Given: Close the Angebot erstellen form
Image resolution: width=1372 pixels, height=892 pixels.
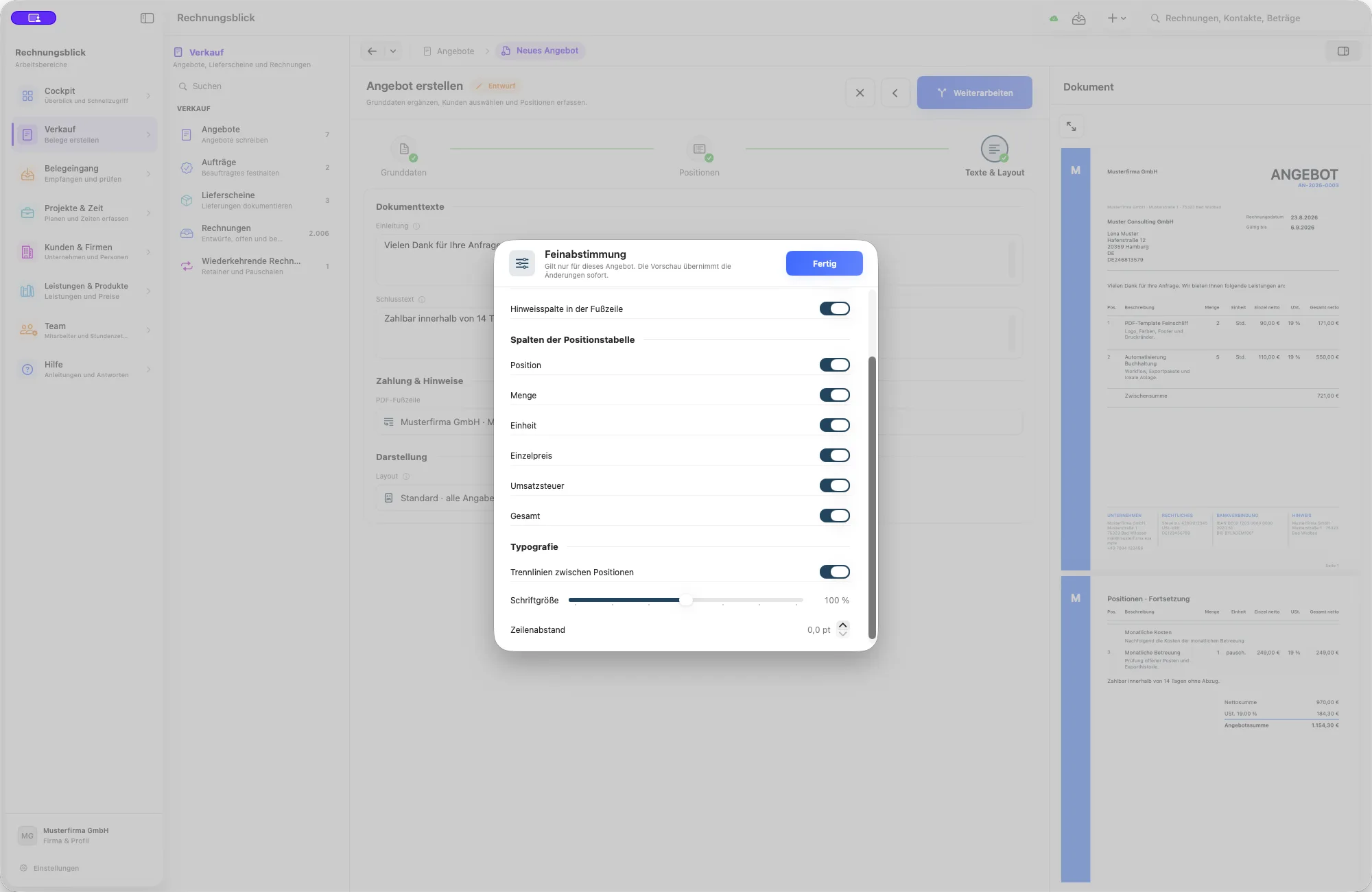Looking at the screenshot, I should click(860, 93).
